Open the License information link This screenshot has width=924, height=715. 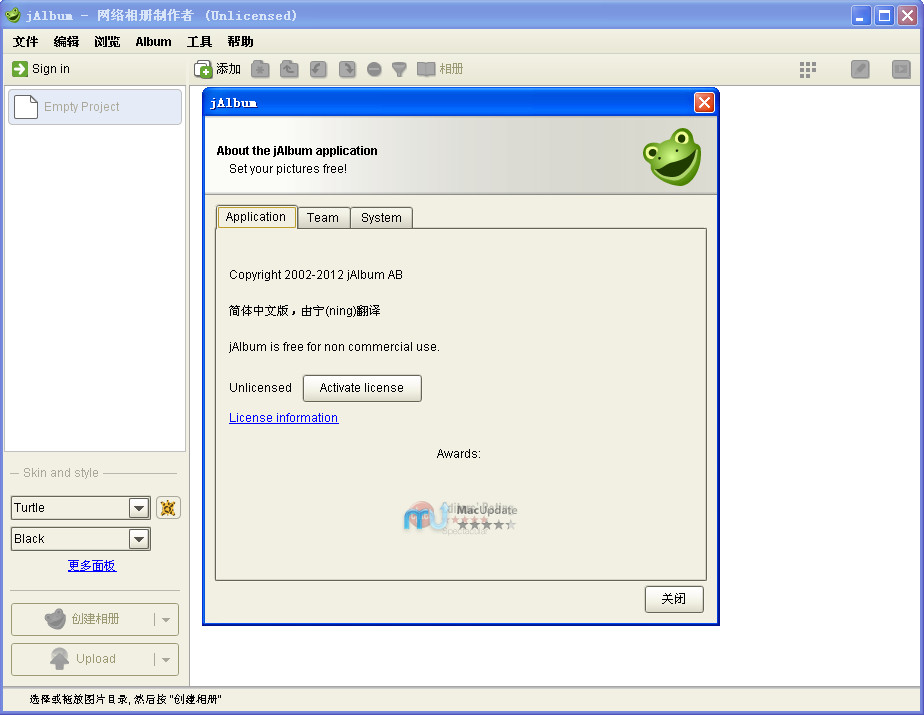coord(283,418)
